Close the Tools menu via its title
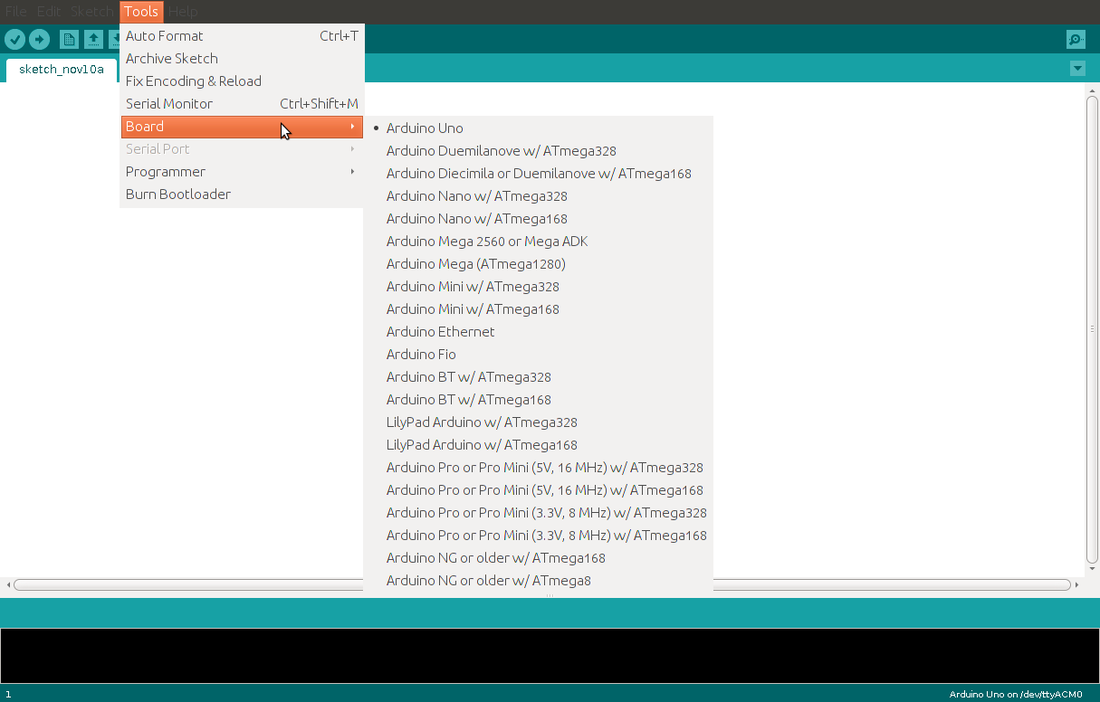Screen dimensions: 1100x702 point(141,11)
